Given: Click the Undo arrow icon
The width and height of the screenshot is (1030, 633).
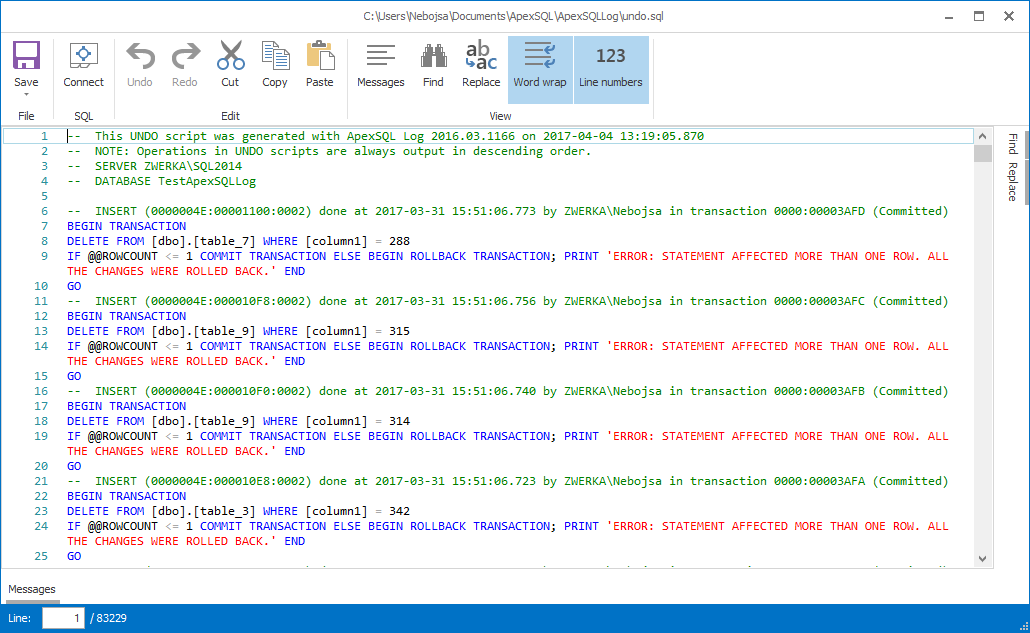Looking at the screenshot, I should click(140, 56).
